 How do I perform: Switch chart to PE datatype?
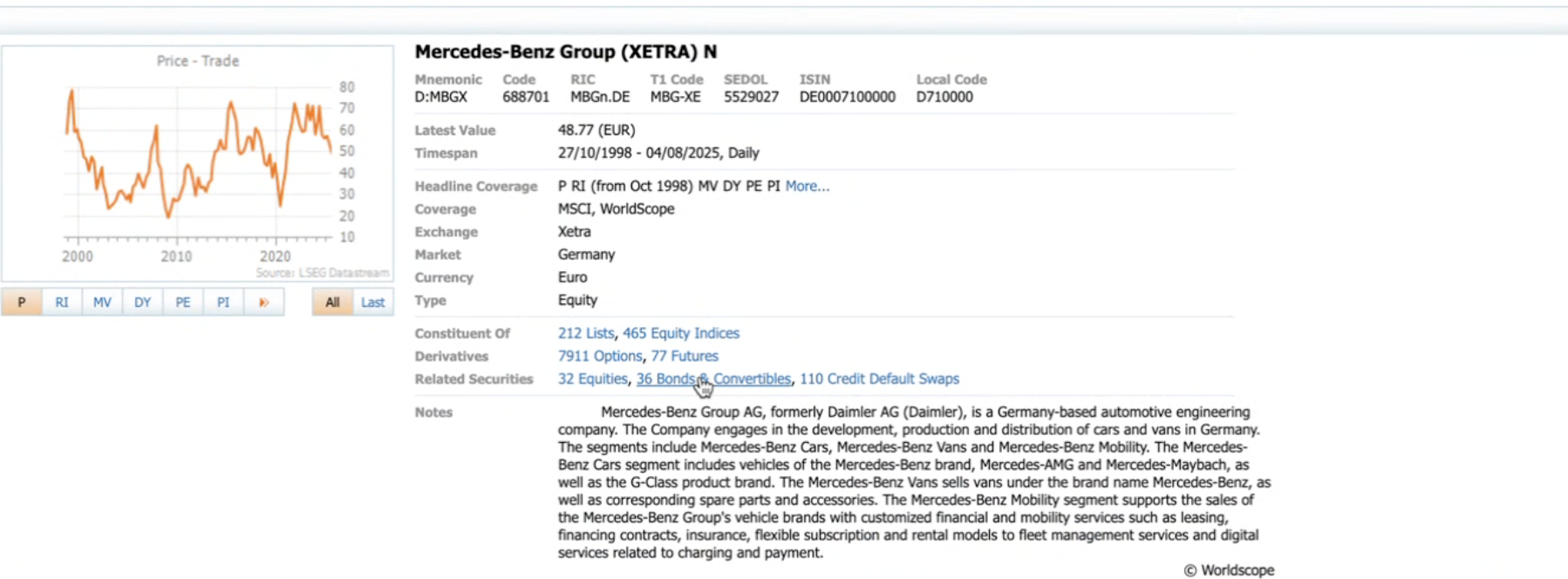coord(182,303)
